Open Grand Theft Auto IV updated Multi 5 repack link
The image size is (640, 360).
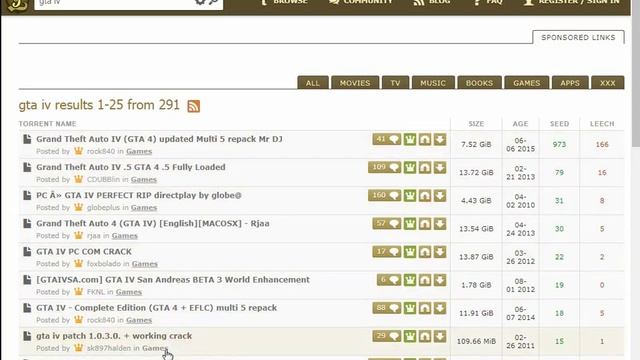[x=159, y=139]
